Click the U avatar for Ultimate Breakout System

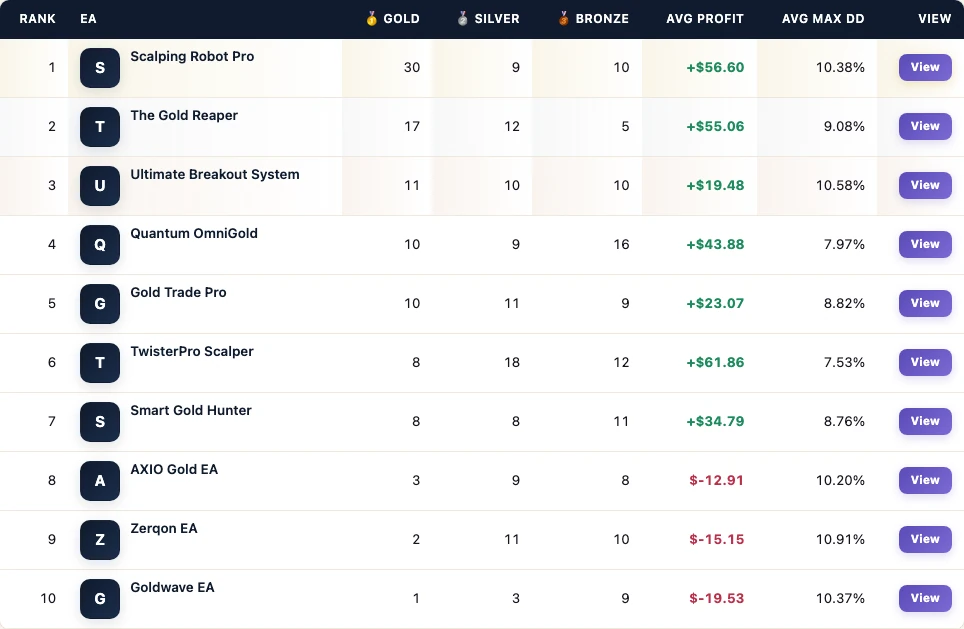coord(100,186)
